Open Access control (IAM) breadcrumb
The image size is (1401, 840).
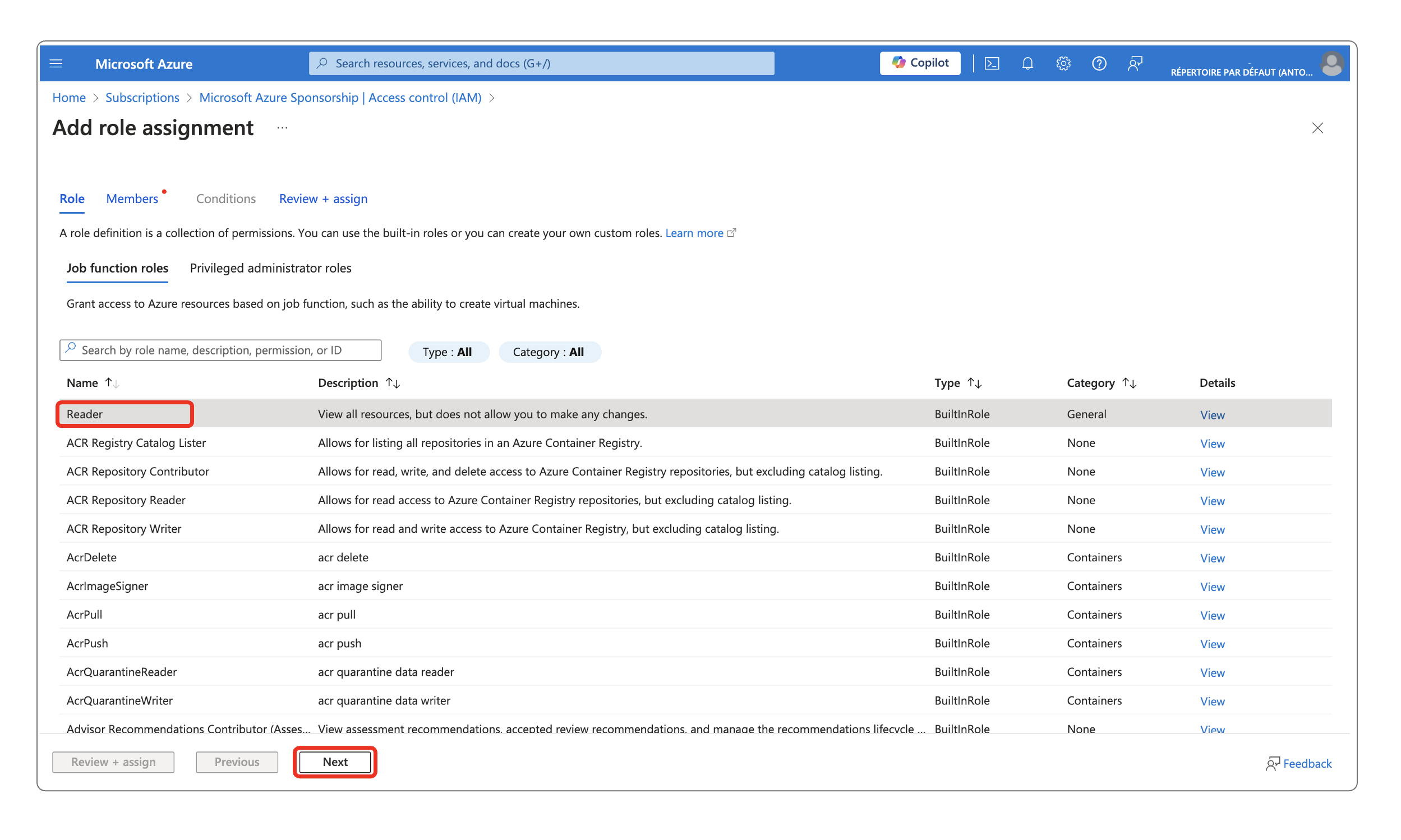click(x=340, y=98)
